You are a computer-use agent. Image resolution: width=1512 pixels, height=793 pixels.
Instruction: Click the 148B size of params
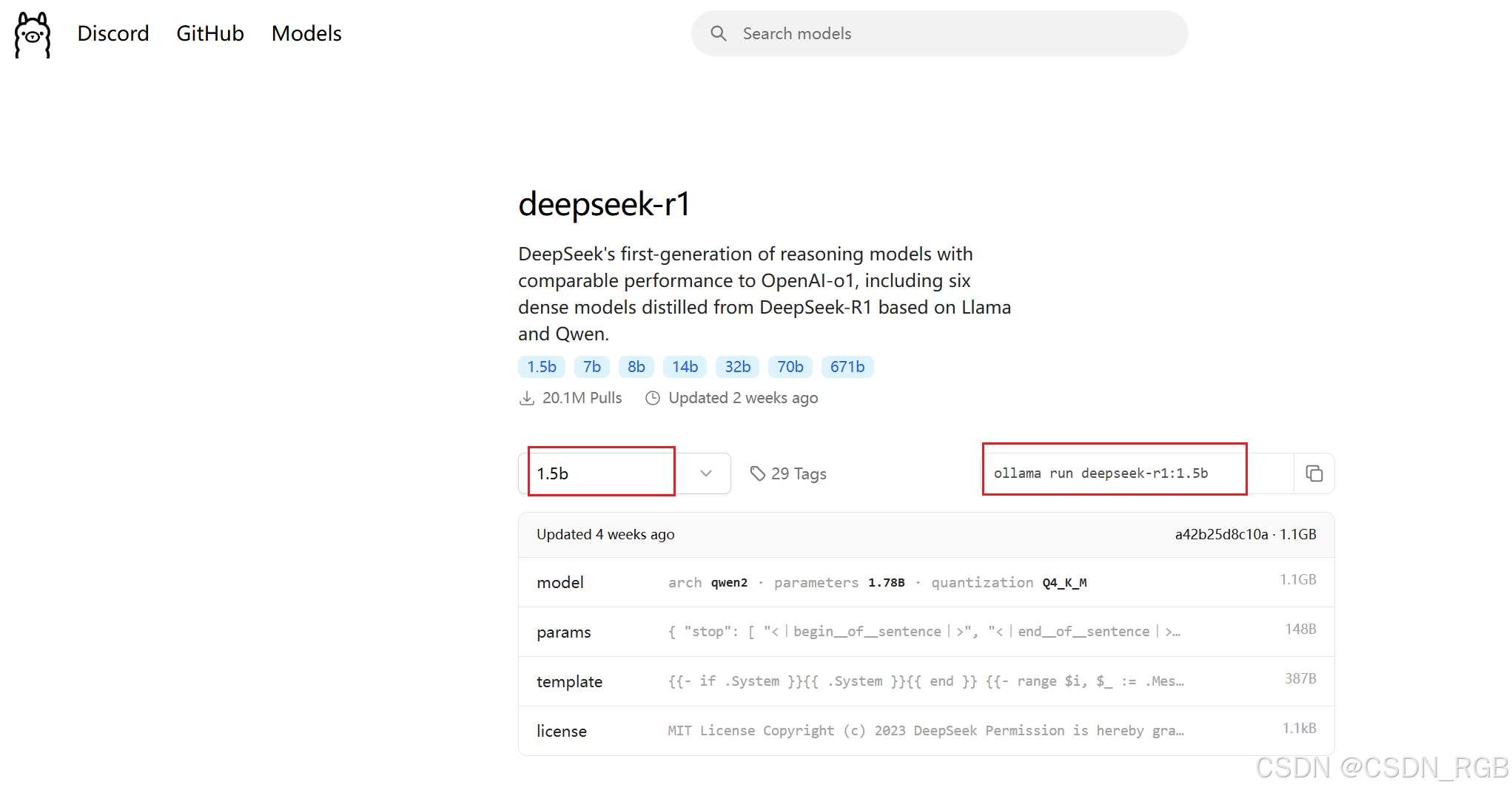(x=1300, y=629)
